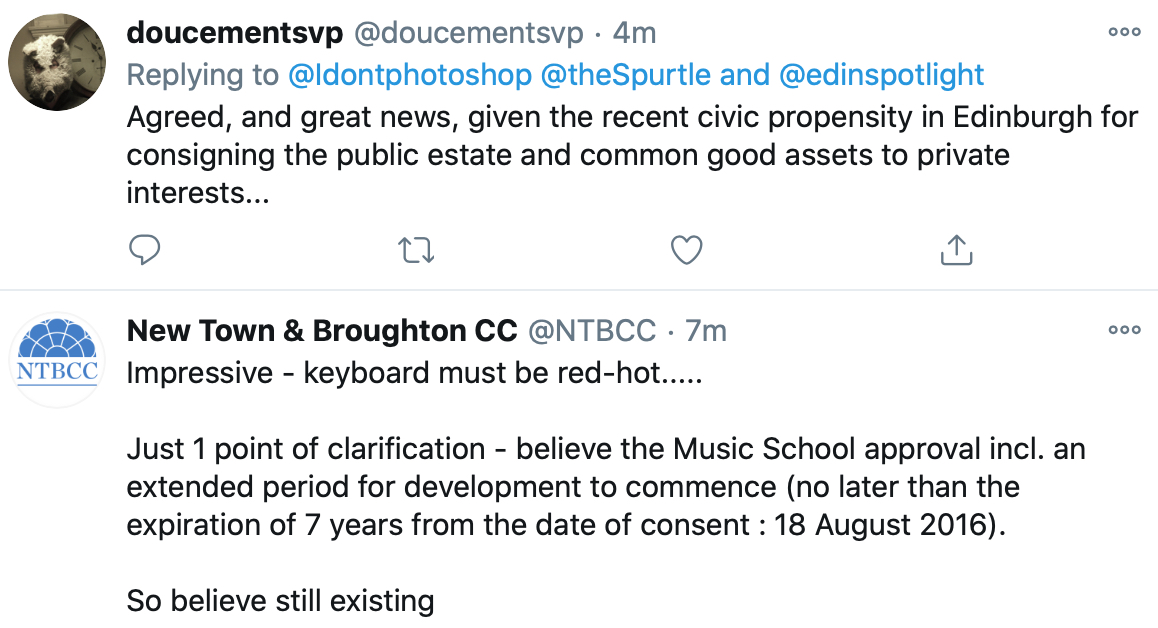Open the @theSpurtle profile link
This screenshot has height=628, width=1158.
click(x=626, y=75)
